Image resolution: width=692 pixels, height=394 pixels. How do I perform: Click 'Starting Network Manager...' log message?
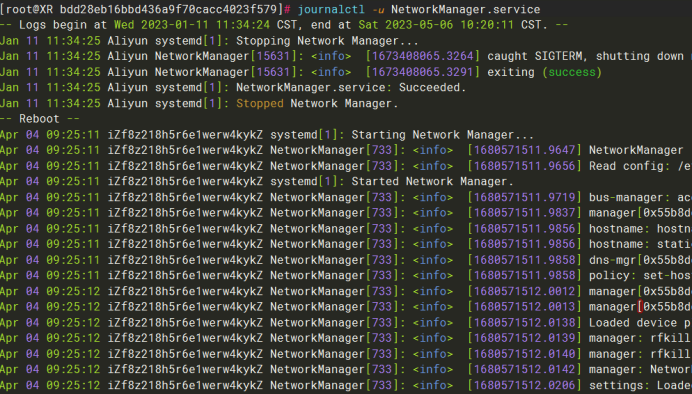(442, 135)
